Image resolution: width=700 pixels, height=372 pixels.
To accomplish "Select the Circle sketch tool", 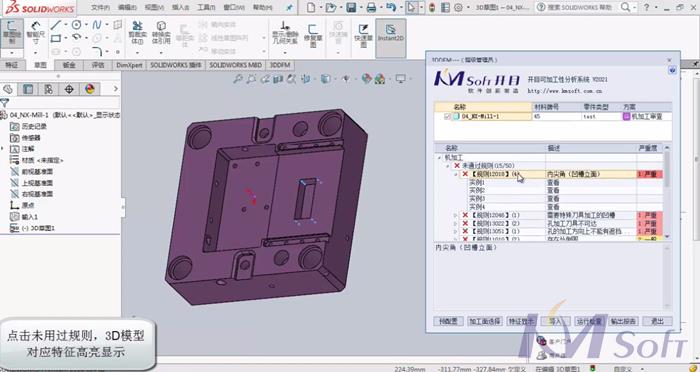I will tap(77, 25).
